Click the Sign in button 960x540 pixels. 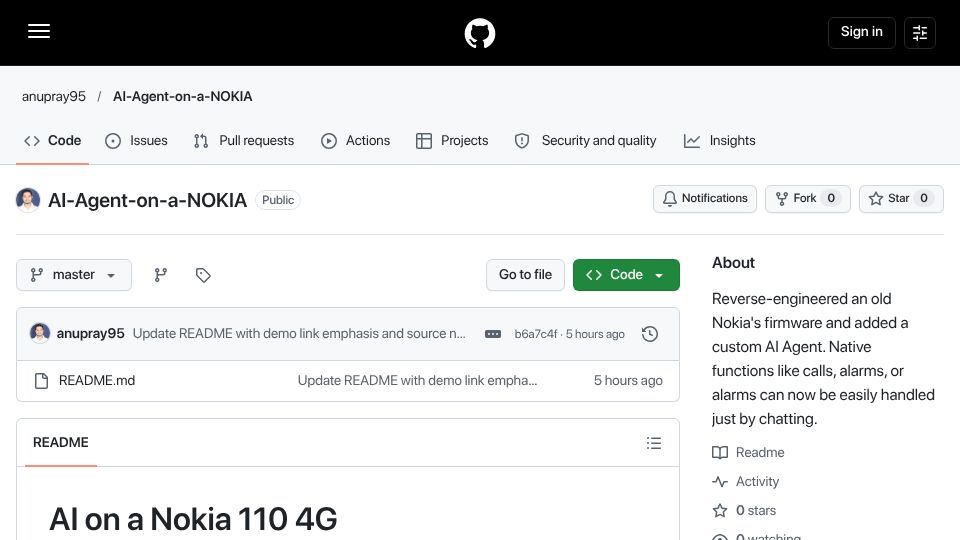[x=861, y=32]
